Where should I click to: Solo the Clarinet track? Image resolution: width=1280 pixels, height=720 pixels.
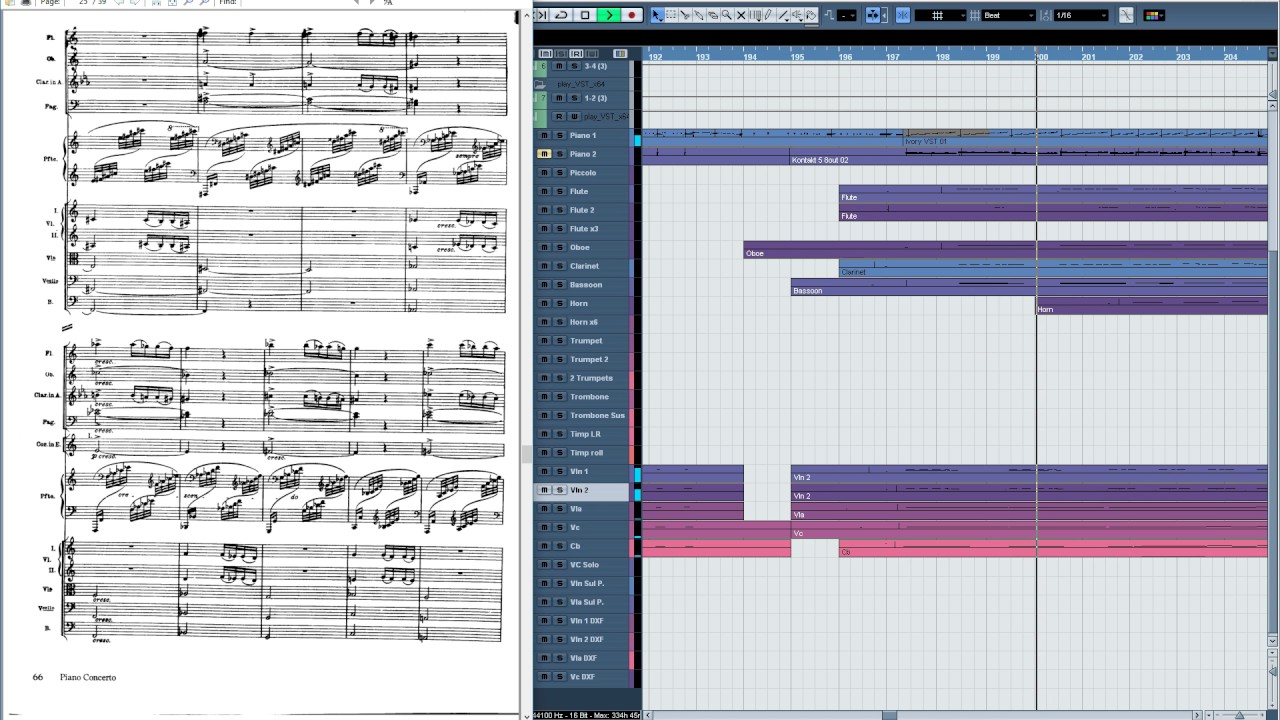pyautogui.click(x=559, y=266)
